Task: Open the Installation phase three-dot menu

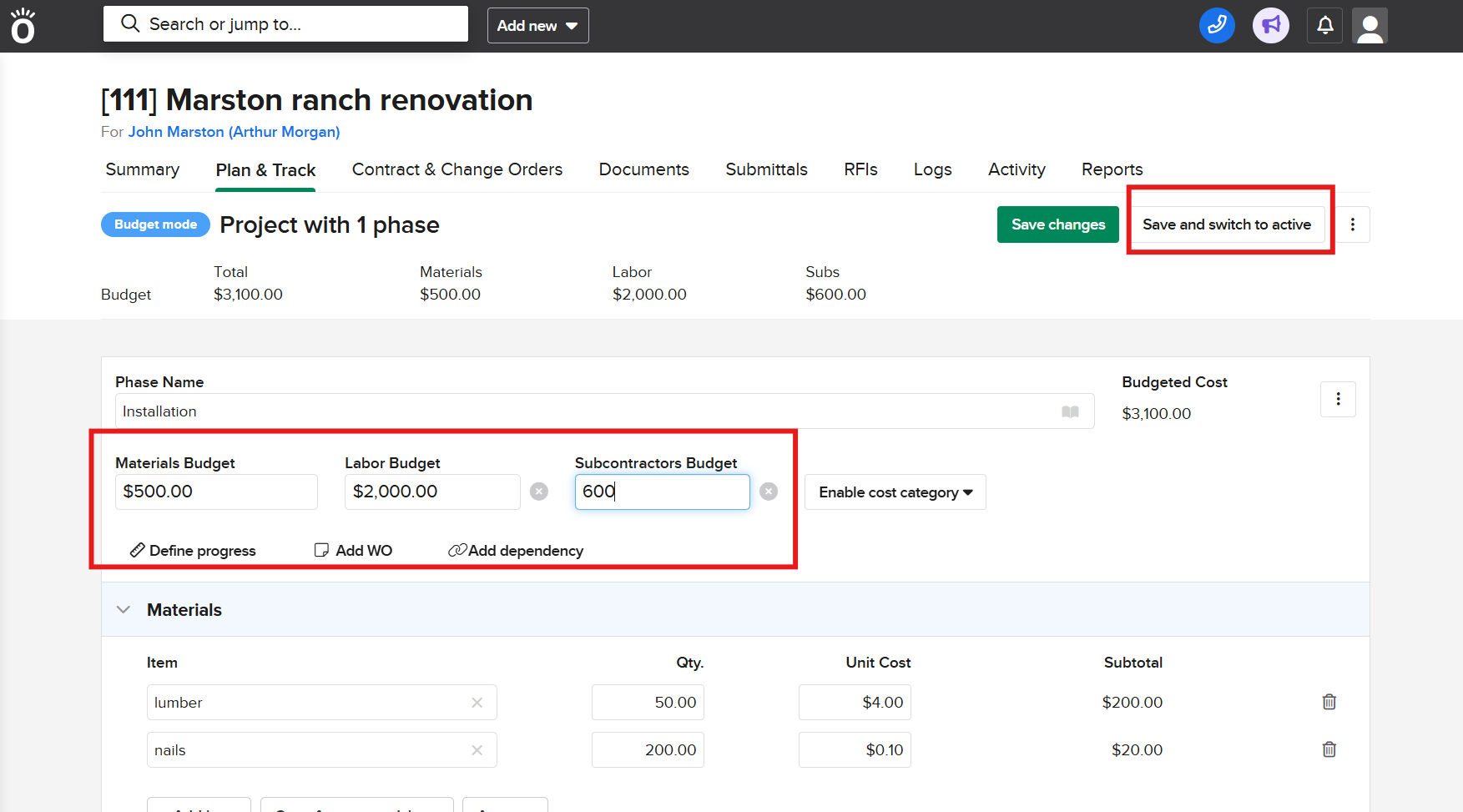Action: pos(1338,399)
